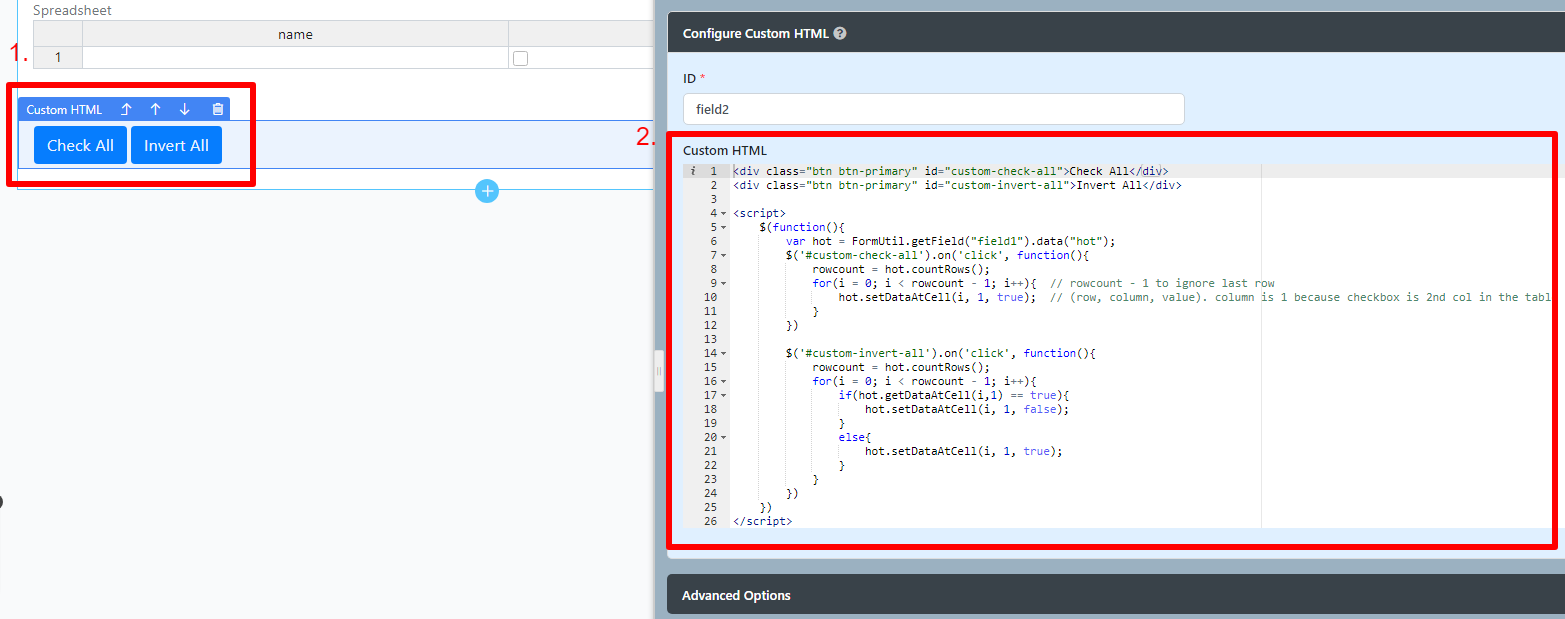Screen dimensions: 1565x619
Task: Collapse fold arrow on code line 14
Action: pos(723,353)
